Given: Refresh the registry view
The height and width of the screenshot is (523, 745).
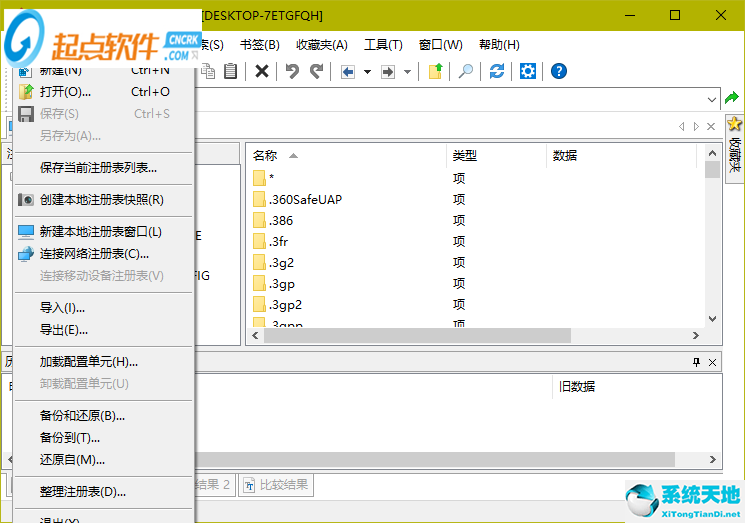Looking at the screenshot, I should coord(496,71).
